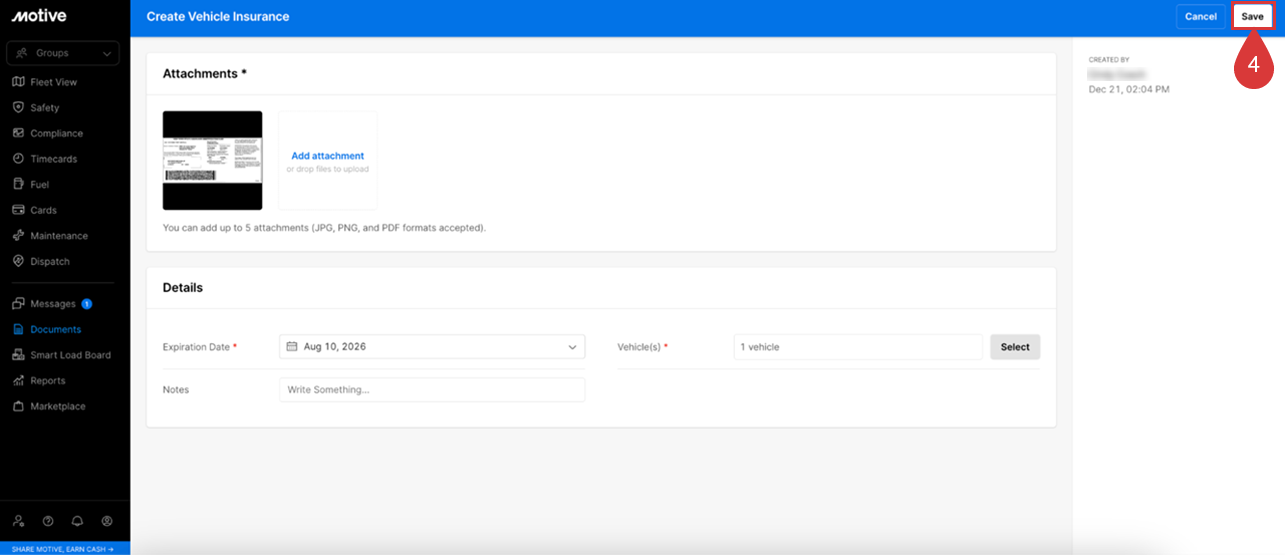Open the Expiration Date picker dropdown

coord(432,347)
